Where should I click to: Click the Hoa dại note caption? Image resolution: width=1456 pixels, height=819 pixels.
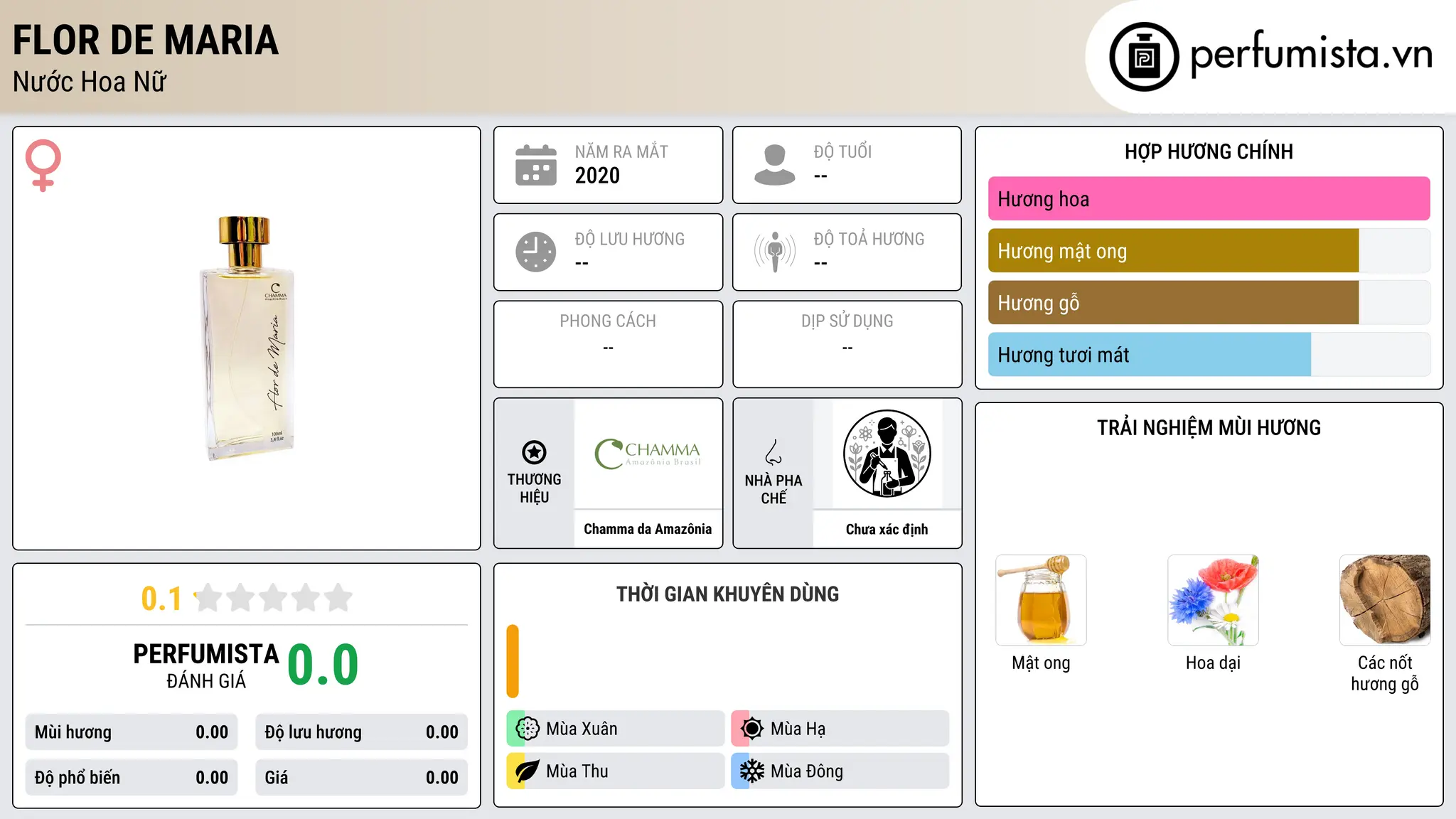click(x=1213, y=663)
